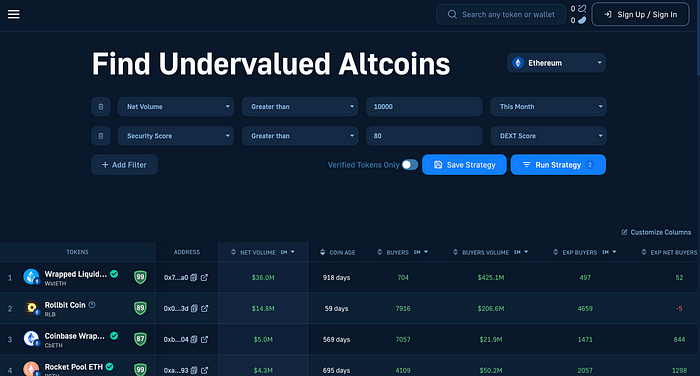
Task: Click Rollbit Coin buyers volume $206.6M
Action: pos(491,308)
